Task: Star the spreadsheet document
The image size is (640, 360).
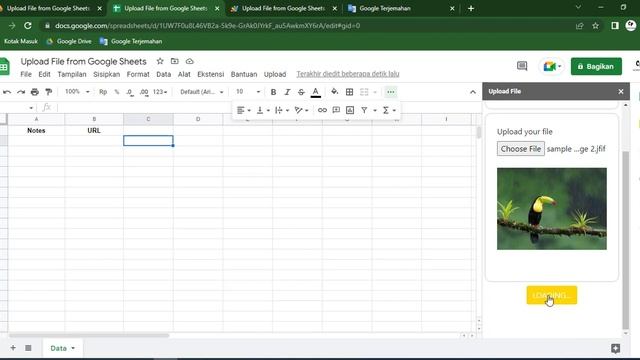Action: [x=160, y=61]
